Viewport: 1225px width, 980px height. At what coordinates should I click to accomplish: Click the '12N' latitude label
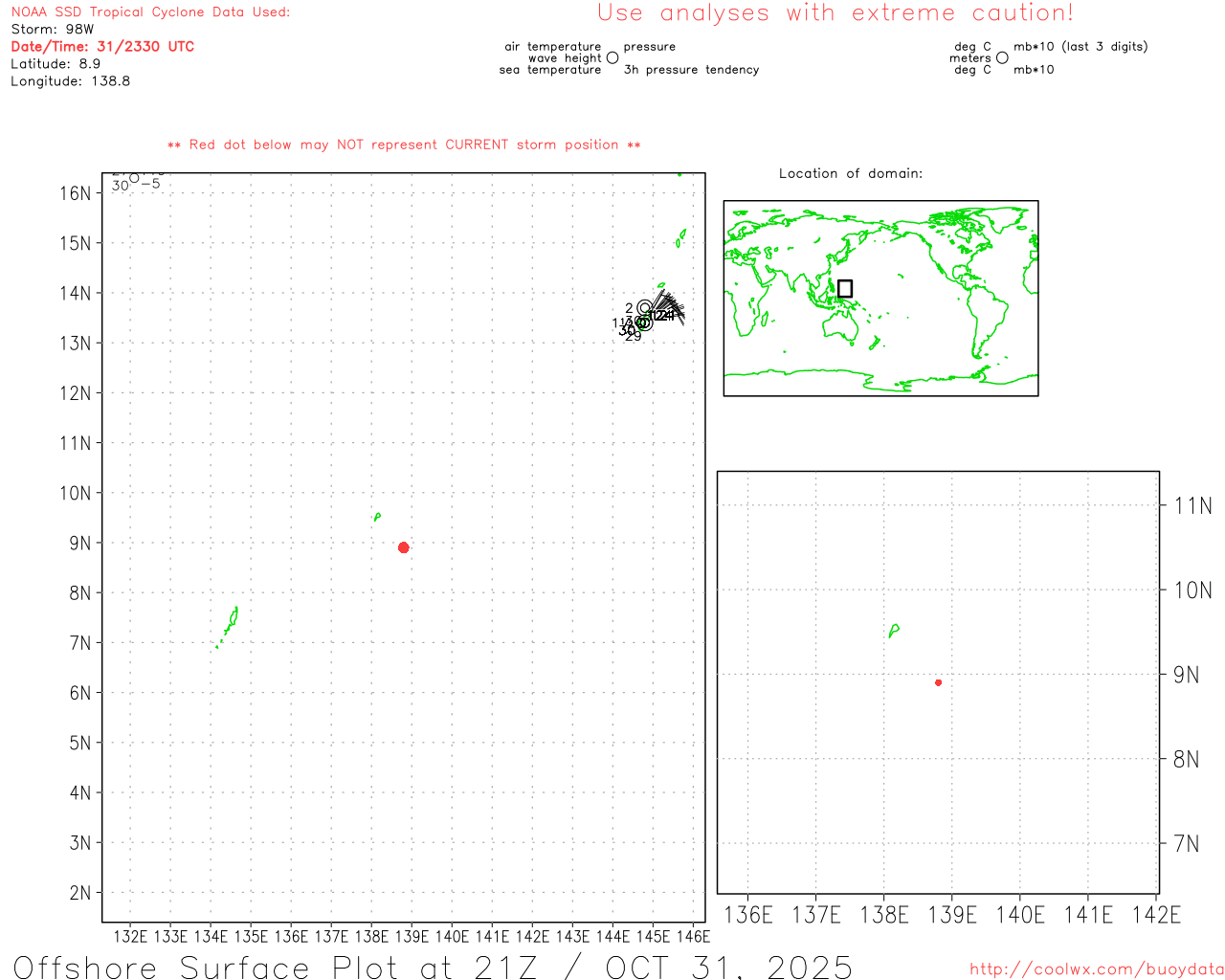pyautogui.click(x=75, y=393)
